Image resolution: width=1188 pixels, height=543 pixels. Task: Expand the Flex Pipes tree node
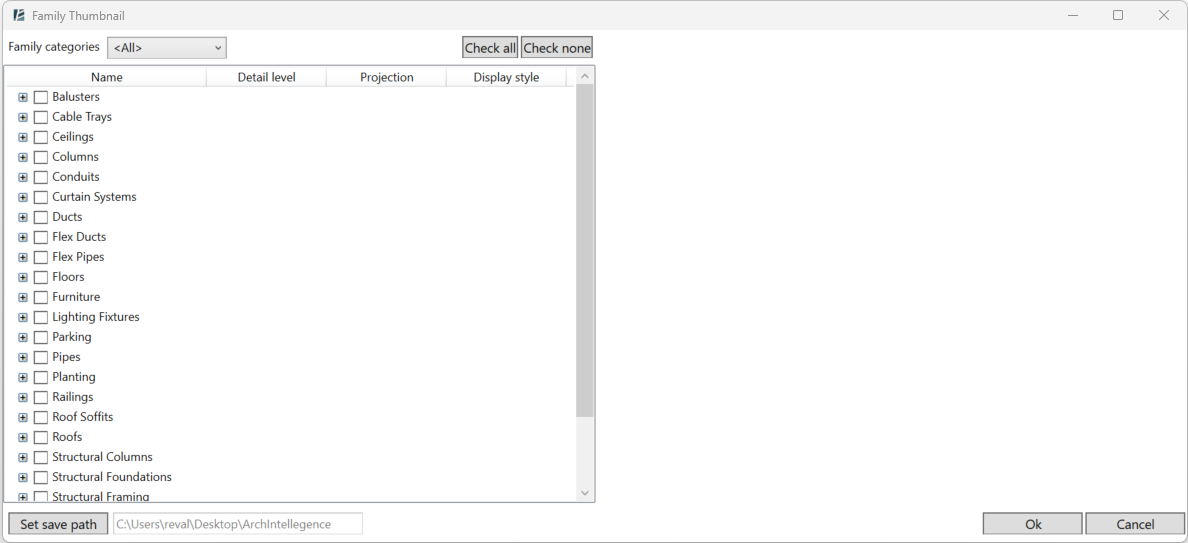pyautogui.click(x=23, y=257)
